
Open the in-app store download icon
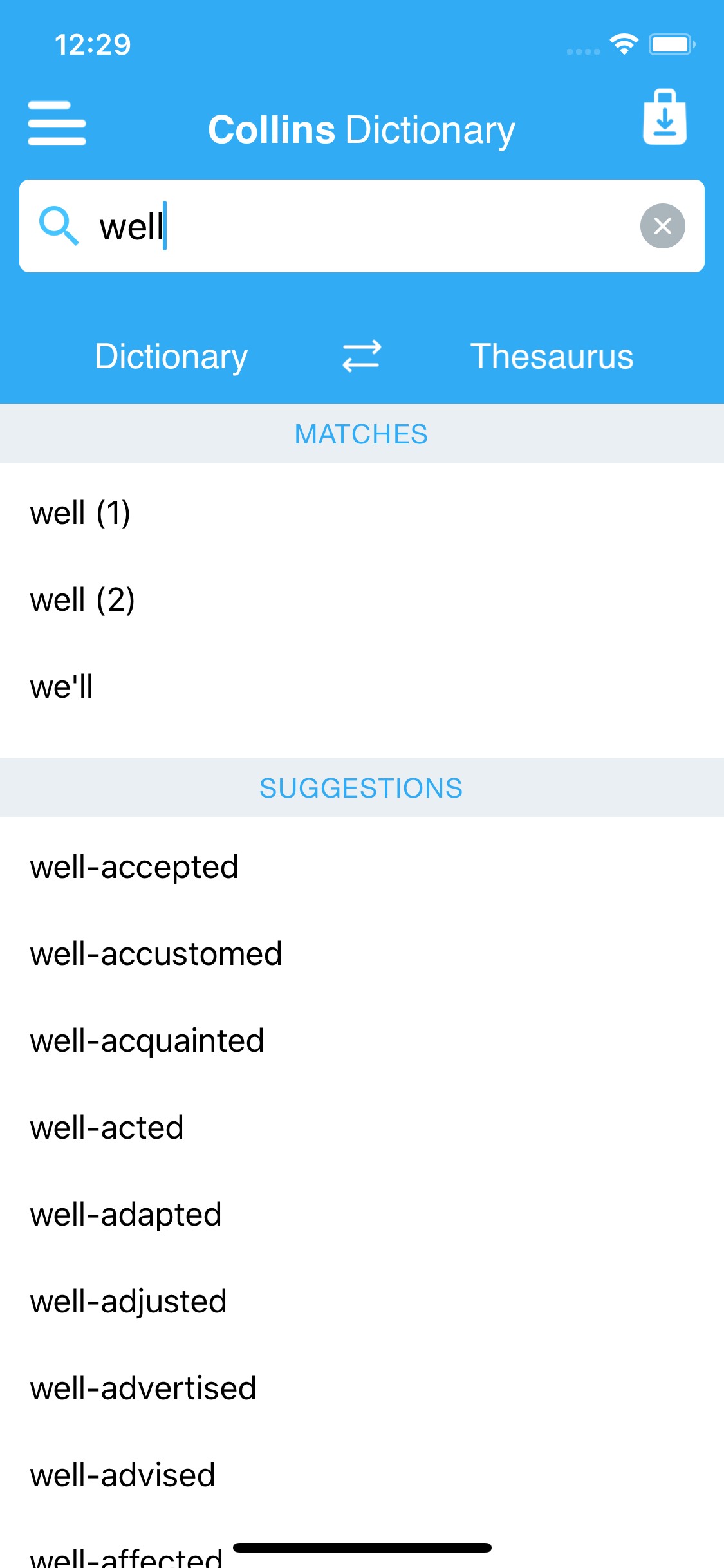pos(665,119)
